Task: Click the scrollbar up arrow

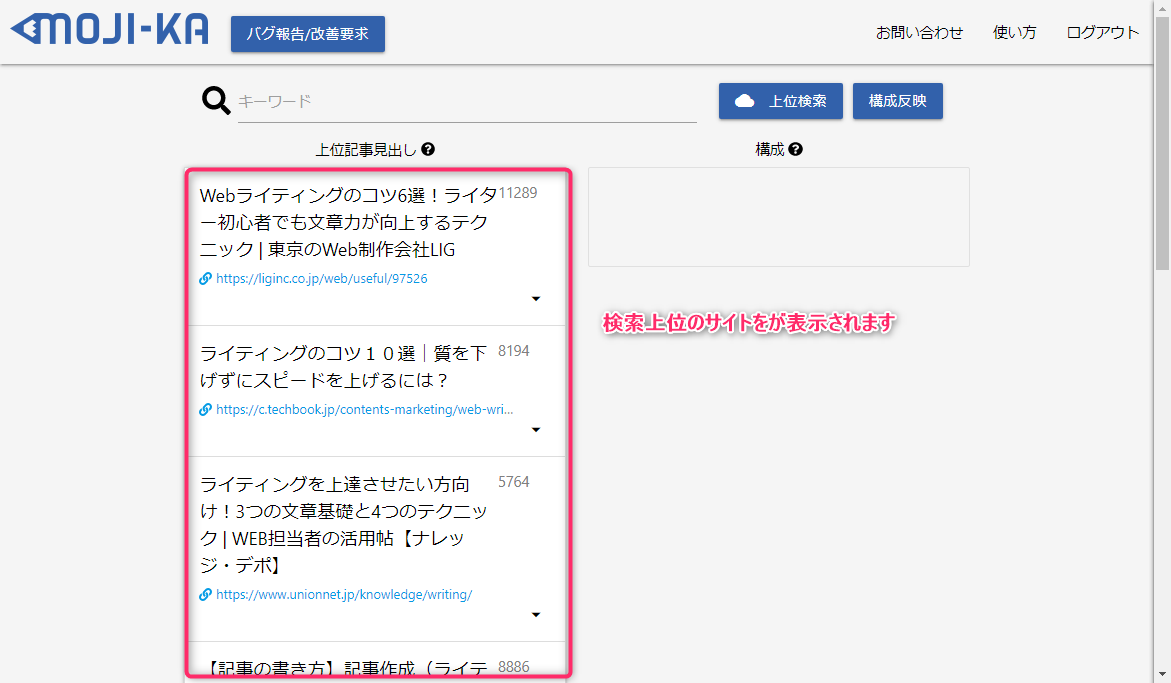Action: 1163,7
